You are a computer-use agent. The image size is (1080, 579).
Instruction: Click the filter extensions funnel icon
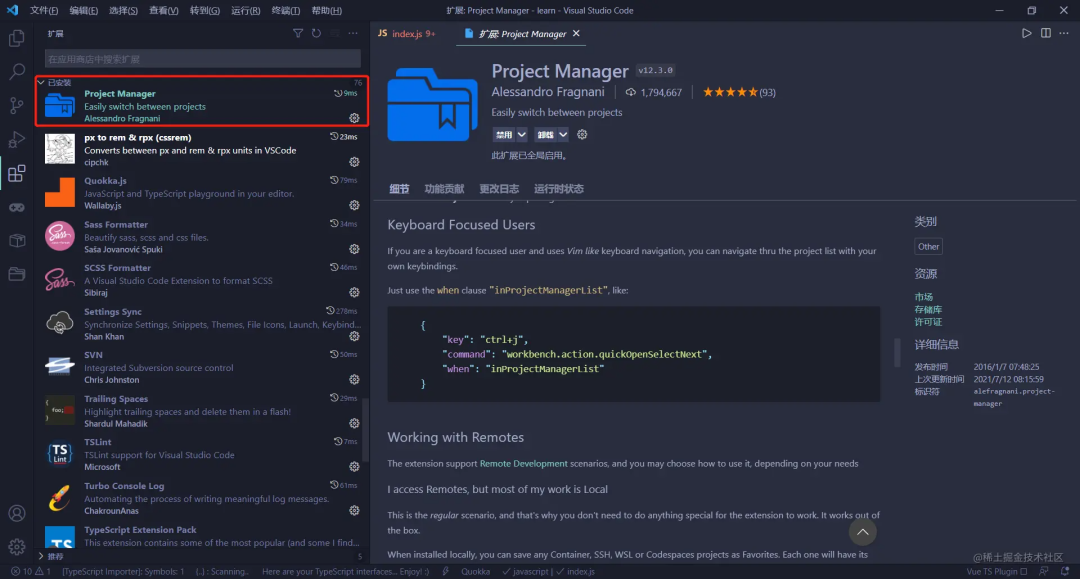pyautogui.click(x=297, y=33)
